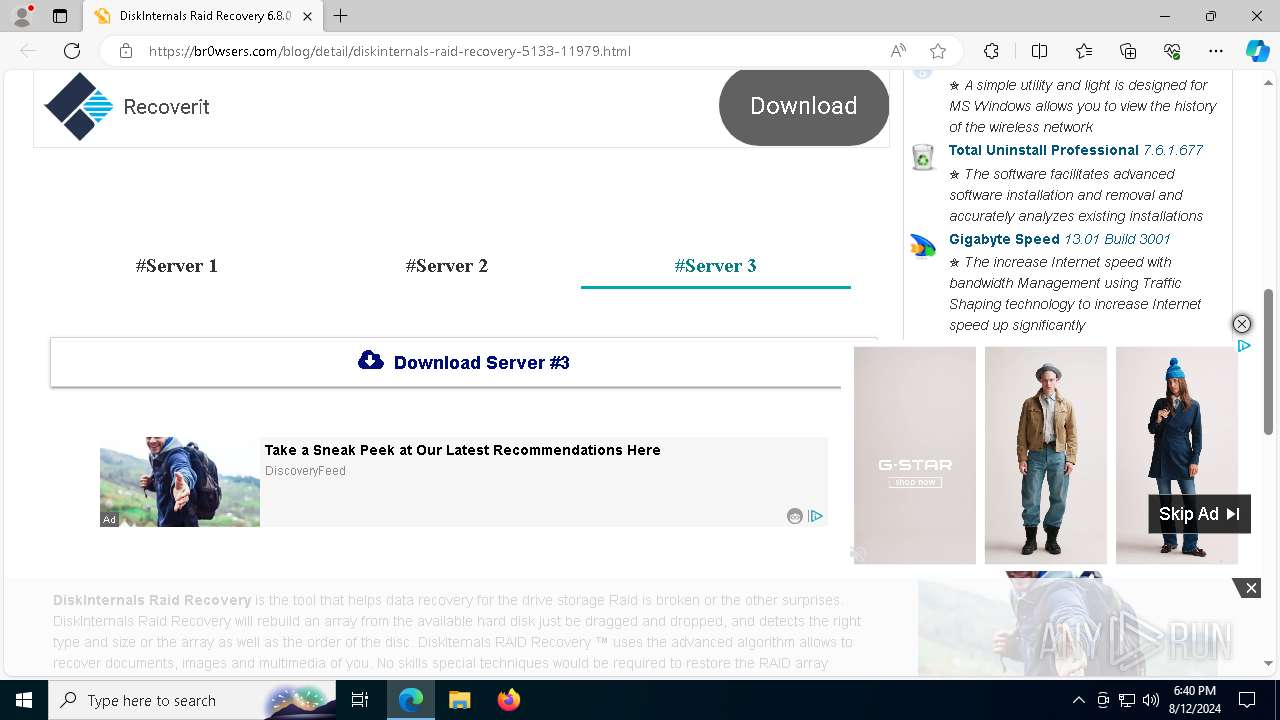The image size is (1280, 720).
Task: Close the floating video ad overlay
Action: click(1241, 324)
